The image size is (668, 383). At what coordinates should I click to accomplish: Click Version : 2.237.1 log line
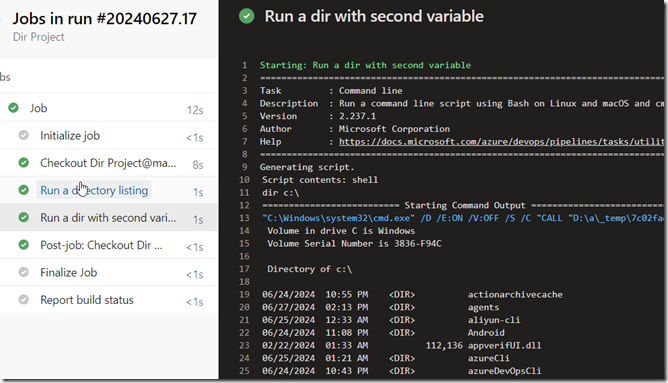click(318, 116)
